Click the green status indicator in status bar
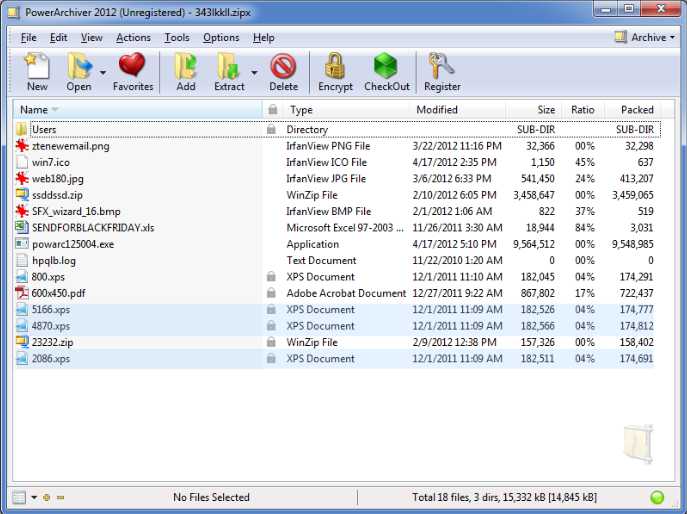687x514 pixels. tap(657, 497)
